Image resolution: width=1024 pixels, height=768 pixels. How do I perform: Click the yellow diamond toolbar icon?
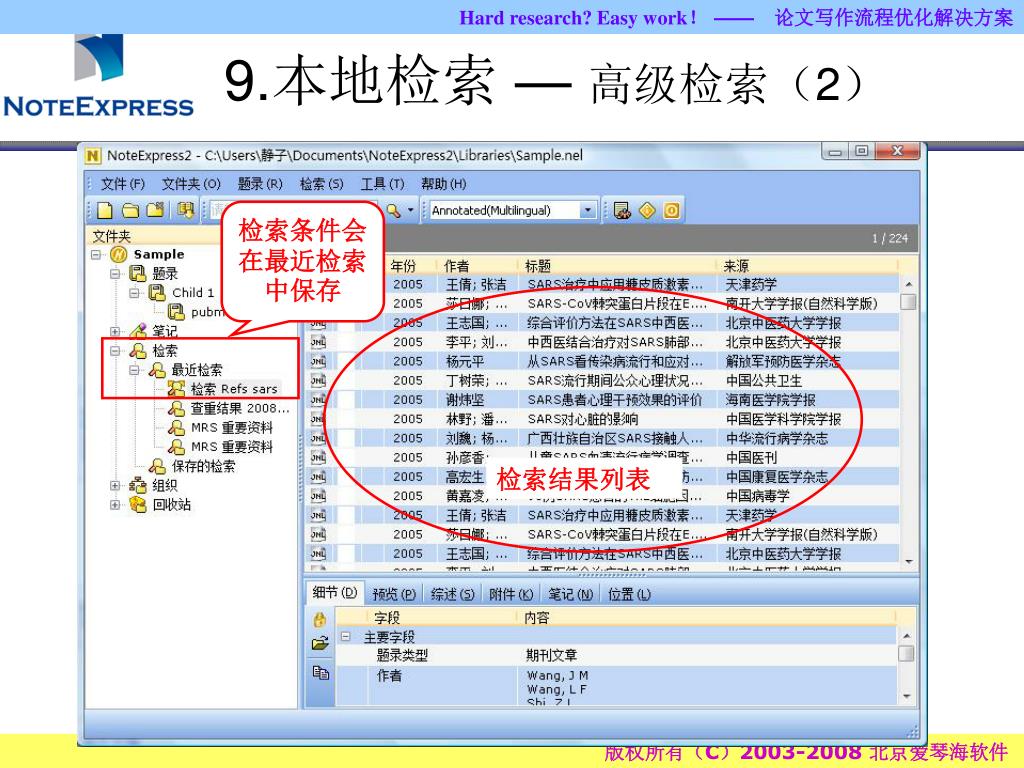(x=647, y=210)
